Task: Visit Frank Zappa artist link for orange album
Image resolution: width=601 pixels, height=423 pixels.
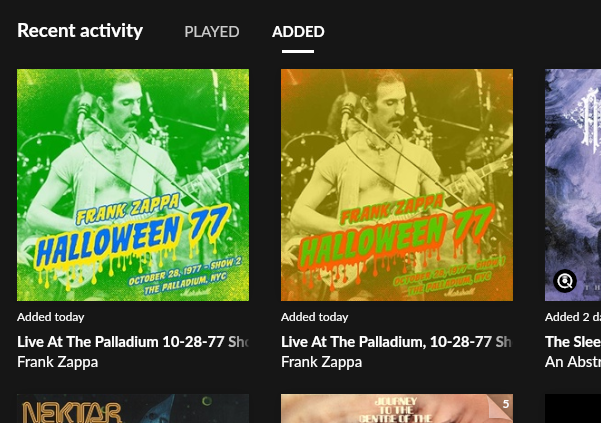Action: [x=322, y=362]
